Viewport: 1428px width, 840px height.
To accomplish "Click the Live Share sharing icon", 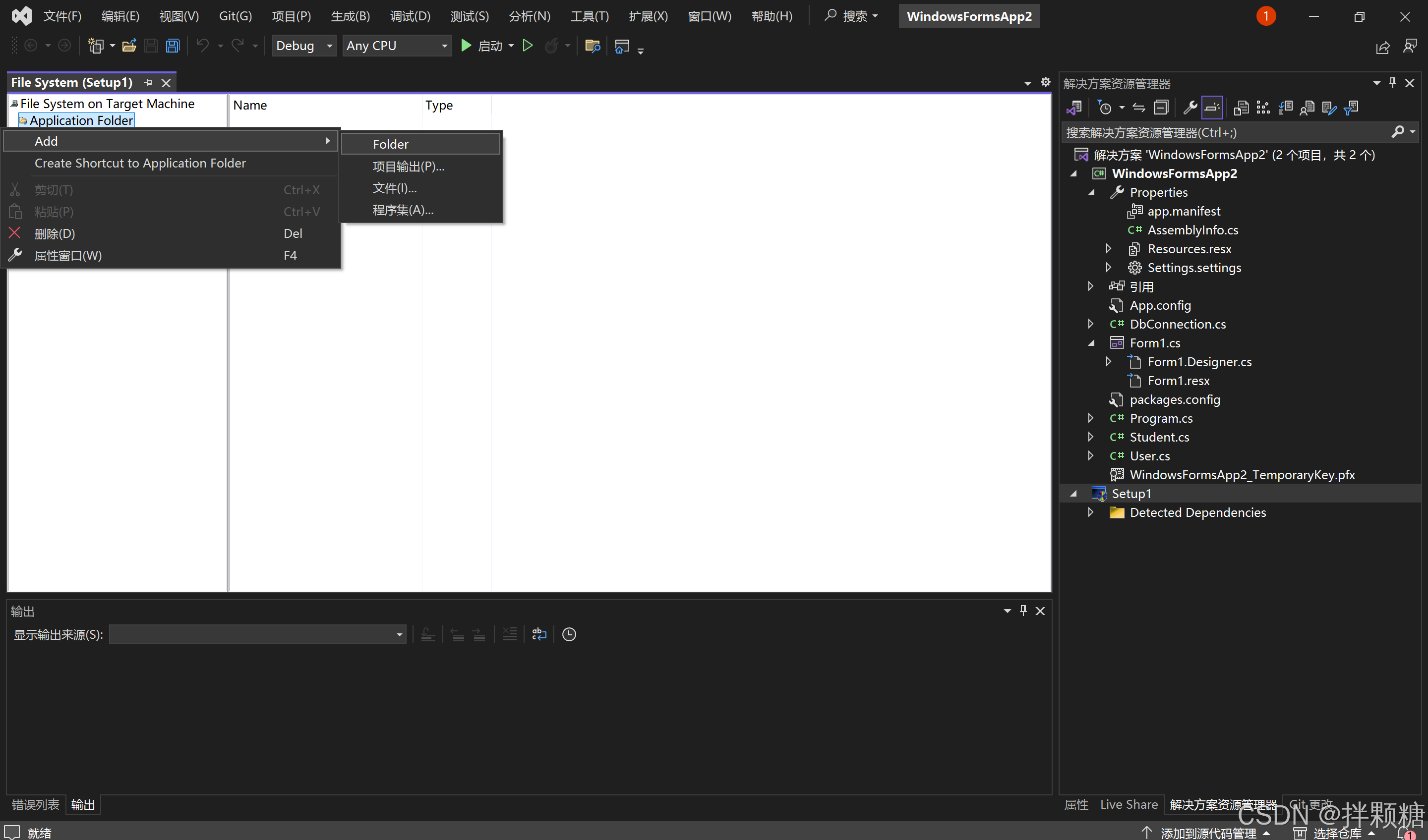I will [1383, 48].
